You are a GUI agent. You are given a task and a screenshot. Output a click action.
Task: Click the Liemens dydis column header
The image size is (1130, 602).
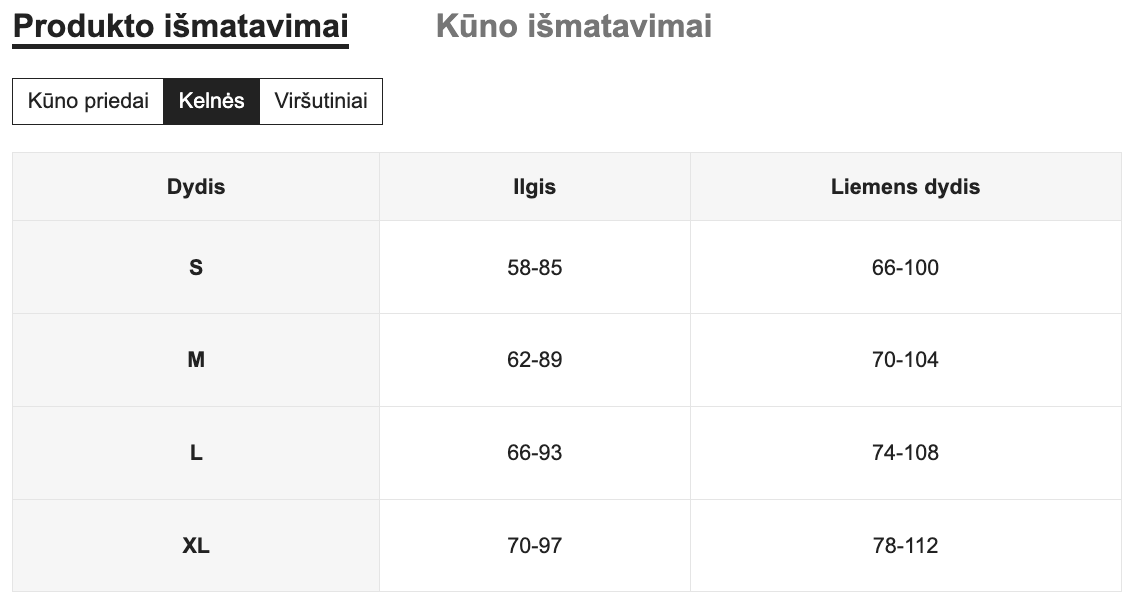tap(905, 187)
